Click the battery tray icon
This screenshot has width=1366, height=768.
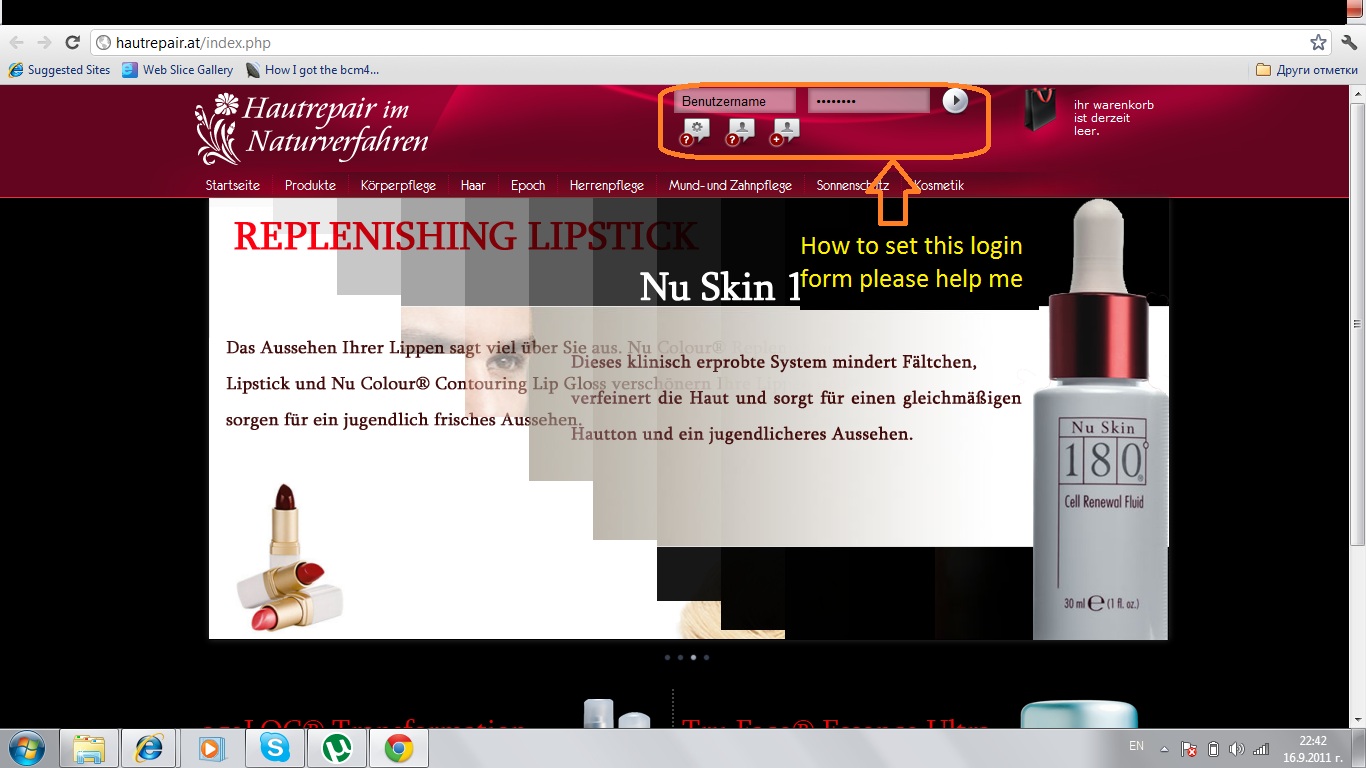[x=1213, y=749]
